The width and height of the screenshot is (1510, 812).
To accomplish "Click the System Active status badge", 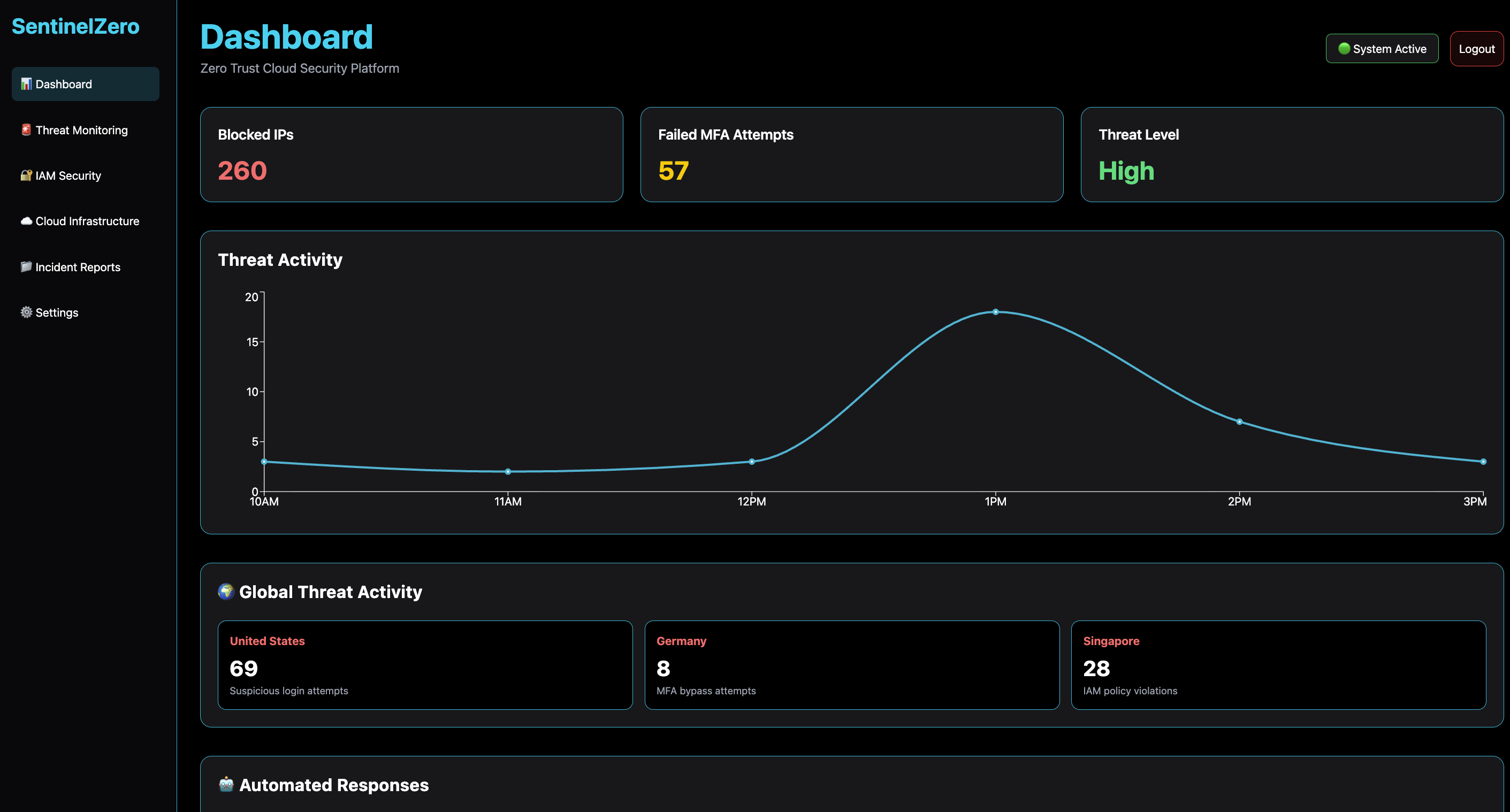I will tap(1382, 49).
